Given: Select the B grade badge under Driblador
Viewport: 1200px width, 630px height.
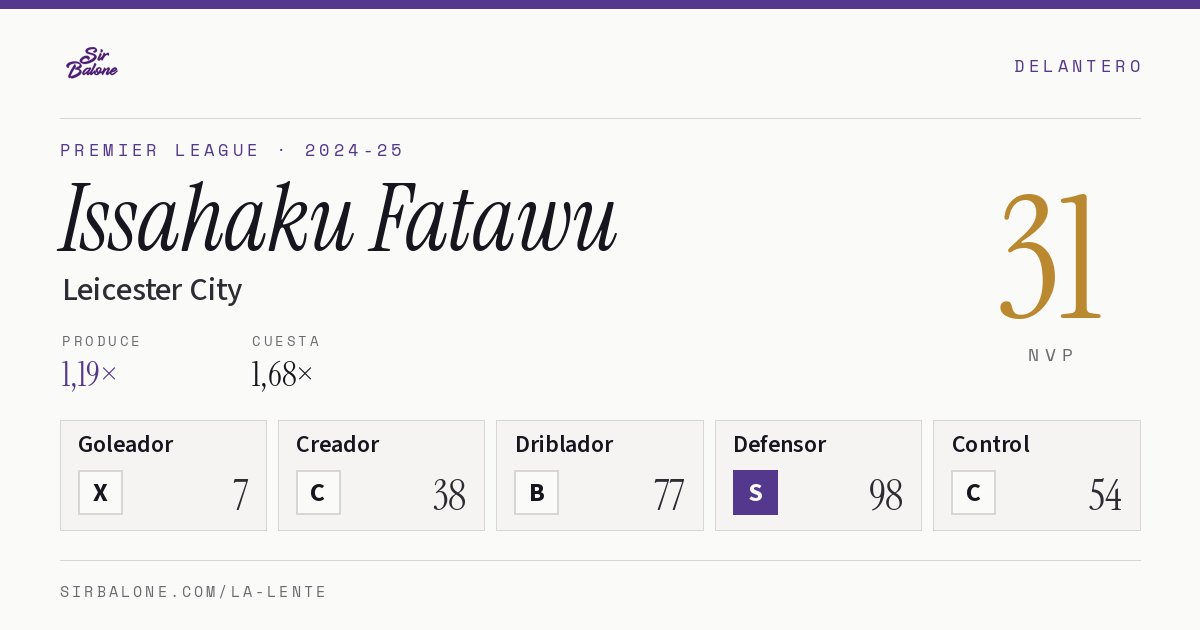Looking at the screenshot, I should point(537,492).
